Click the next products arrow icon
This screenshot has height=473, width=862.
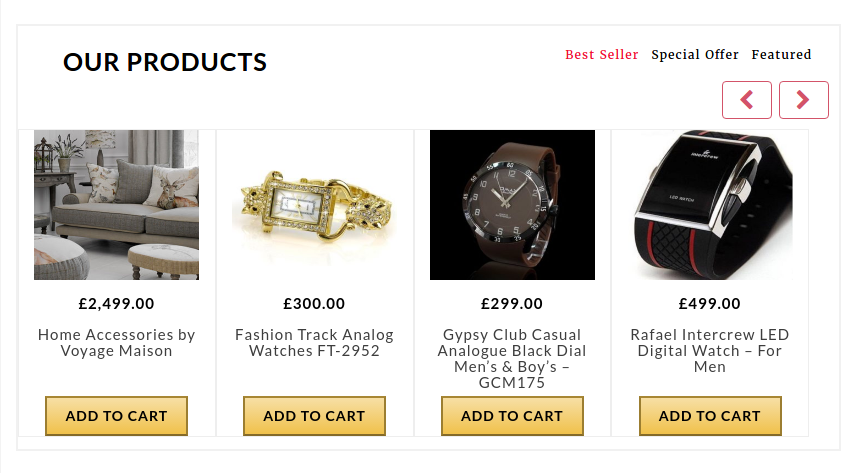pyautogui.click(x=803, y=100)
